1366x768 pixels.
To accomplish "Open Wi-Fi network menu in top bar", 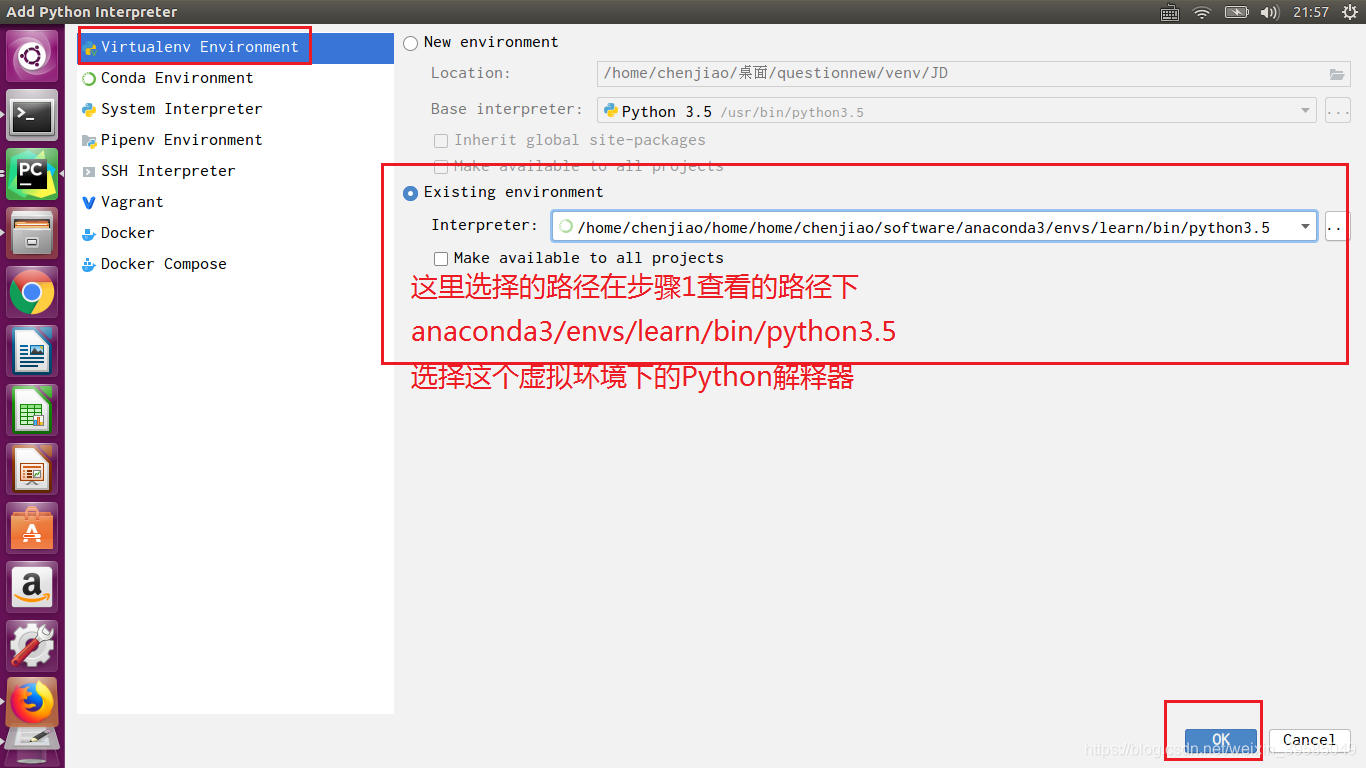I will tap(1202, 12).
